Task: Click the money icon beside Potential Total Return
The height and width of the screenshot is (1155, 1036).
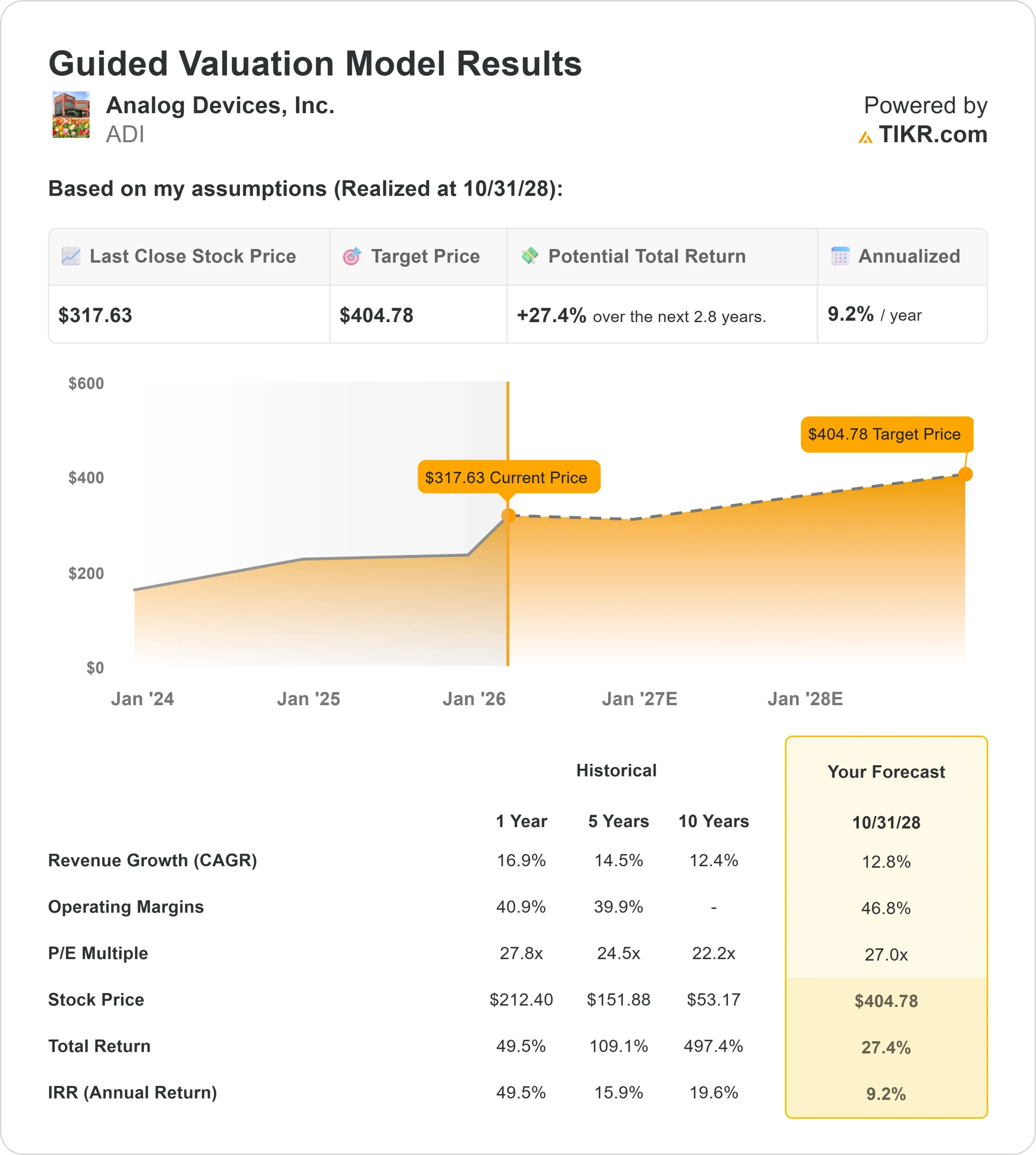Action: [x=529, y=256]
